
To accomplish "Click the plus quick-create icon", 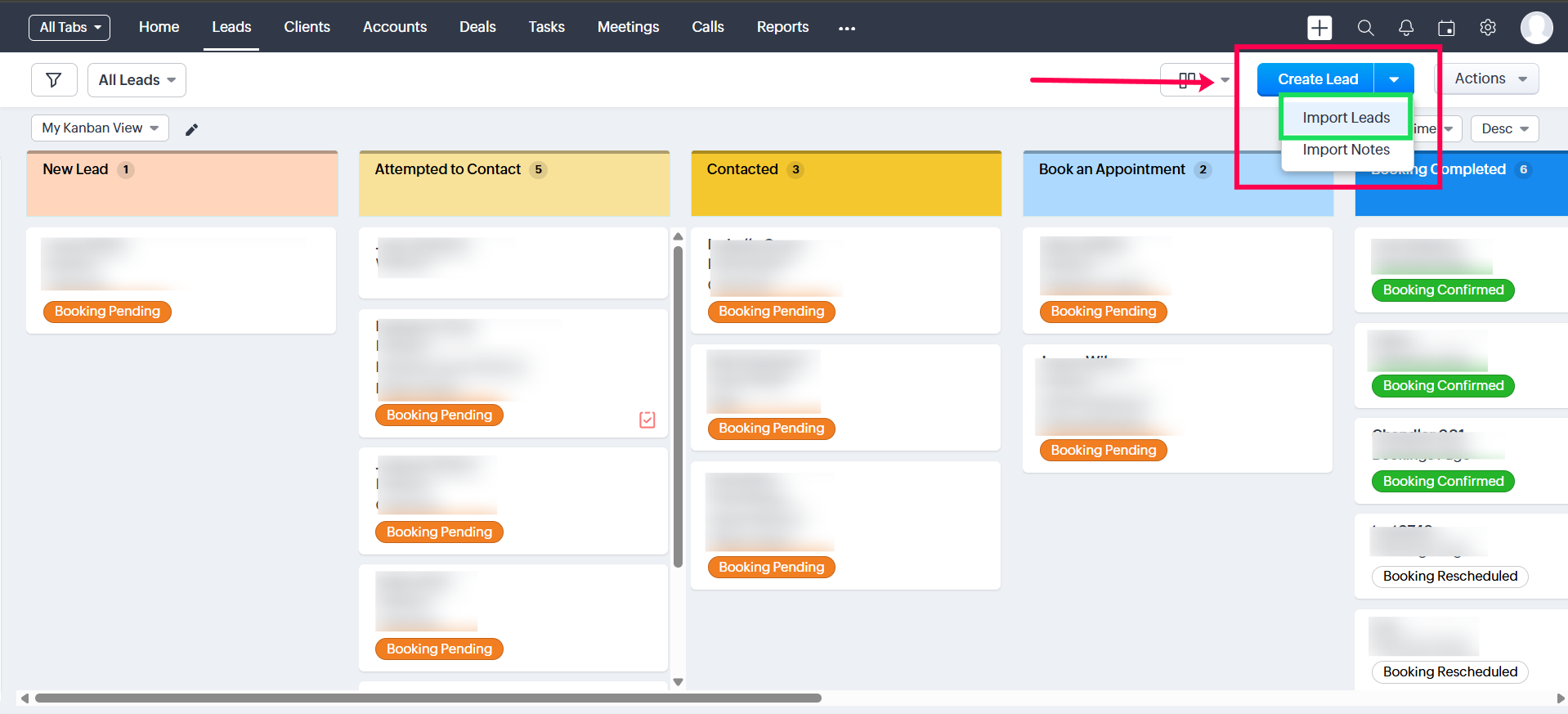I will point(1319,28).
